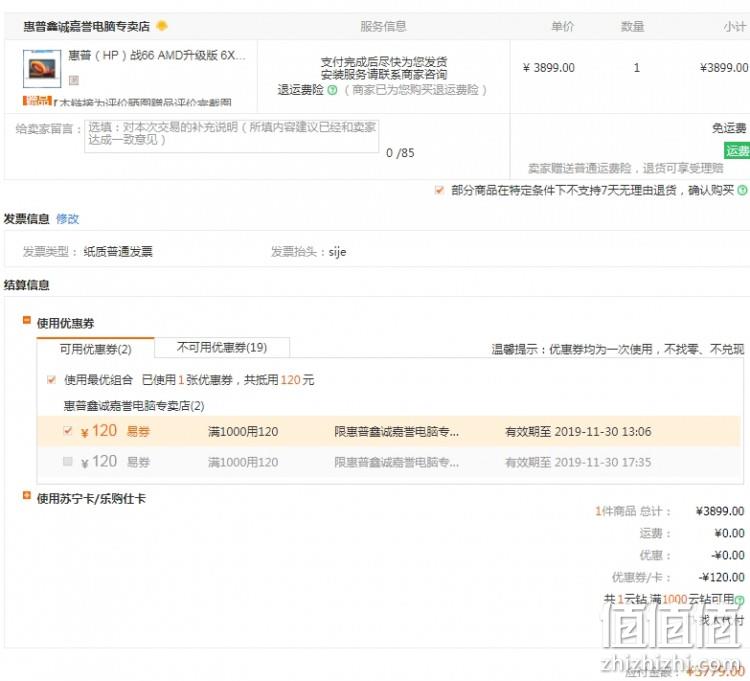
Task: Click the 退运费险 label
Action: [x=300, y=90]
